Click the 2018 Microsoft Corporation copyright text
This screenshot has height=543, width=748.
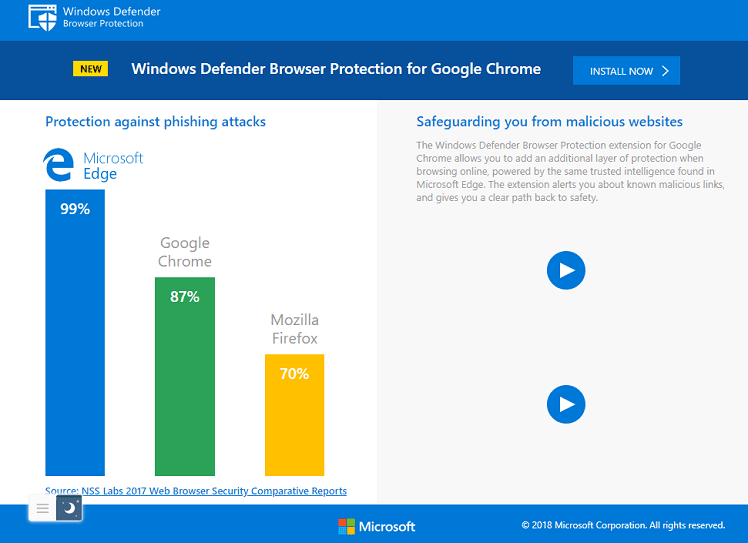(x=623, y=525)
